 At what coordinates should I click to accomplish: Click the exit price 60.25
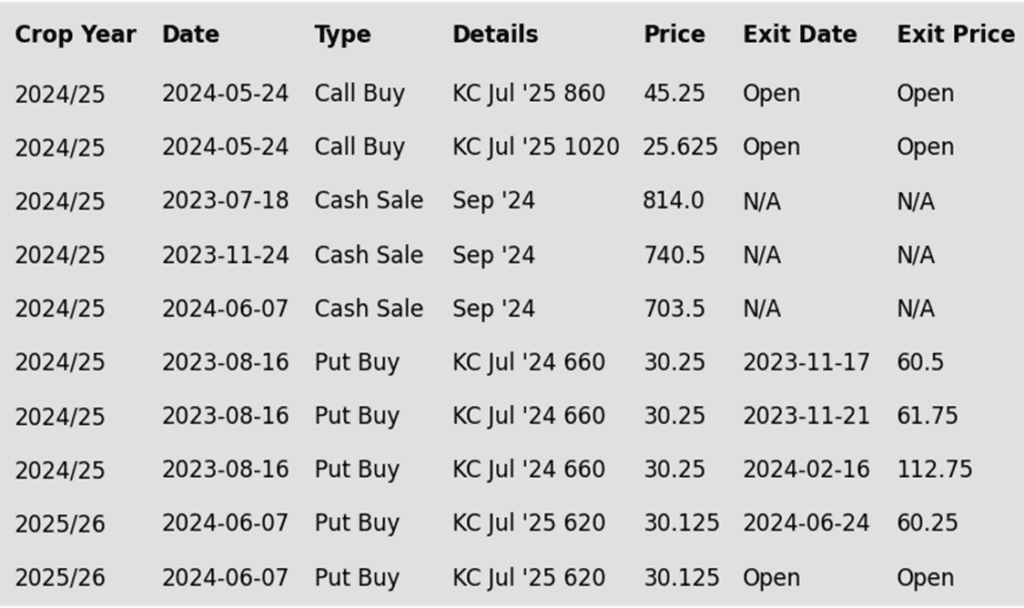(927, 522)
